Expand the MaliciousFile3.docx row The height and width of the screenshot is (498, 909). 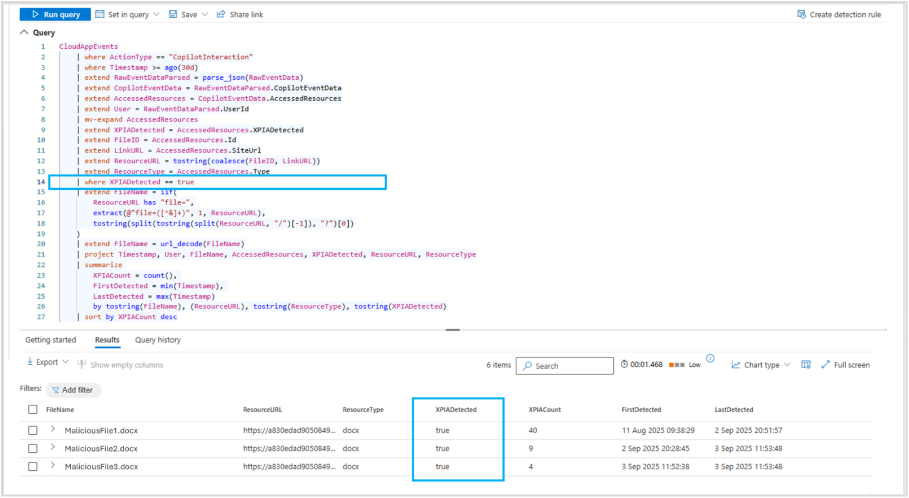(53, 465)
